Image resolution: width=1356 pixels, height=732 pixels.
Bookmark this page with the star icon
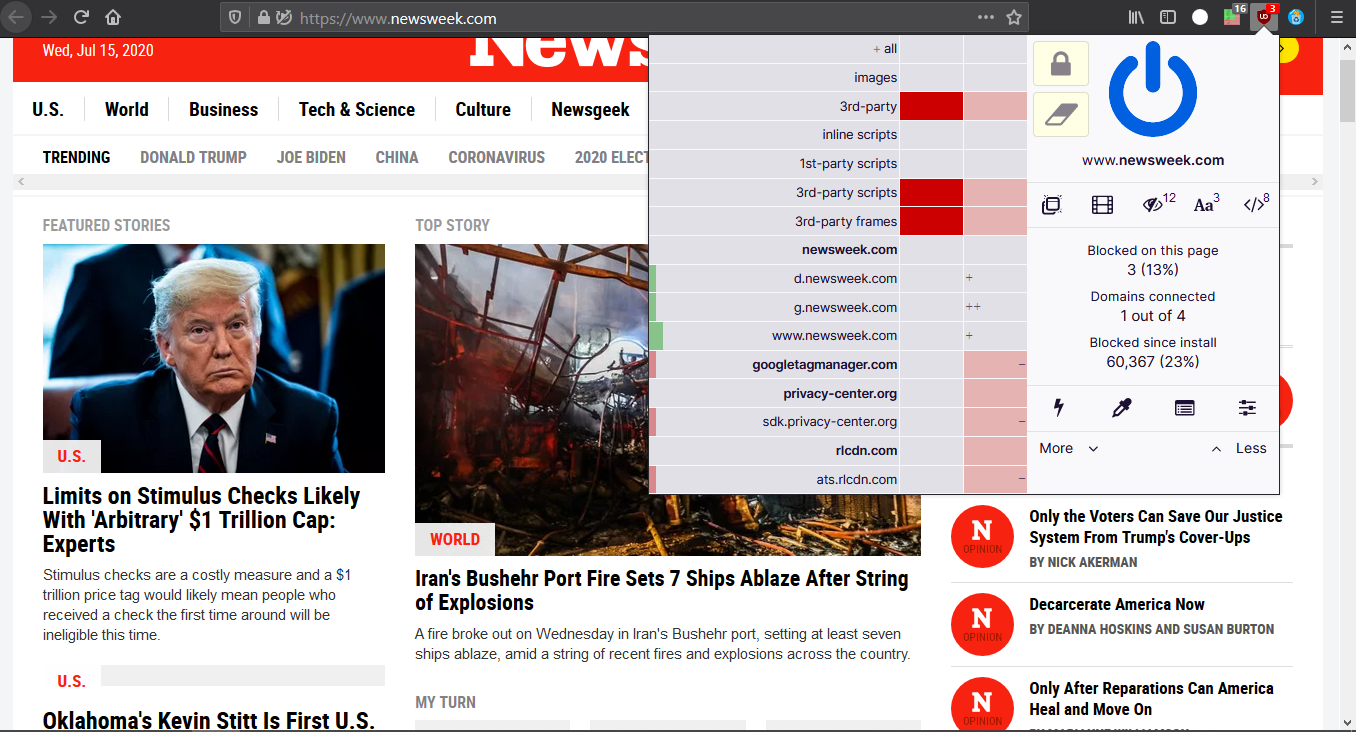(1014, 17)
